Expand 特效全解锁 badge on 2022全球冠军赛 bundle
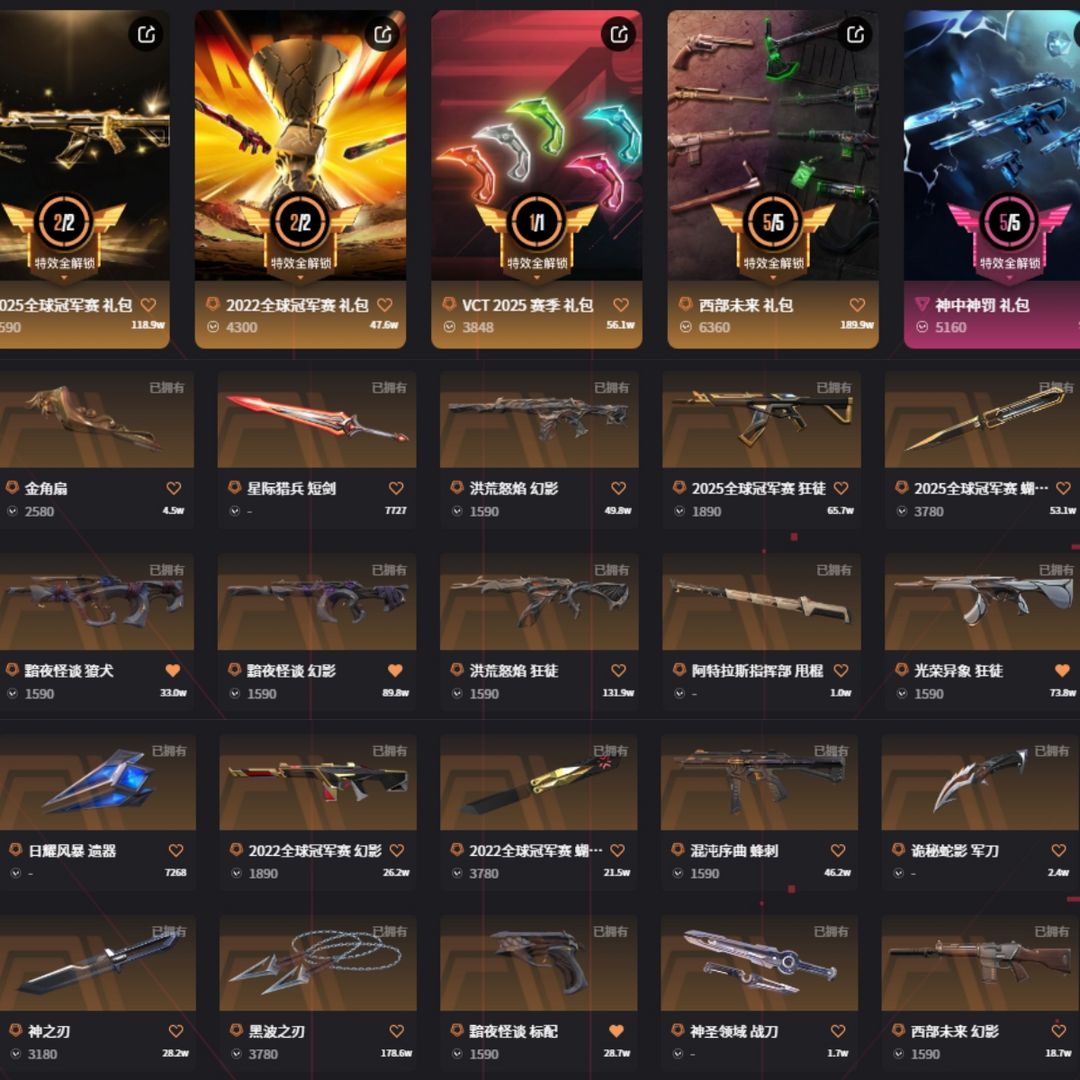Image resolution: width=1080 pixels, height=1080 pixels. 300,265
